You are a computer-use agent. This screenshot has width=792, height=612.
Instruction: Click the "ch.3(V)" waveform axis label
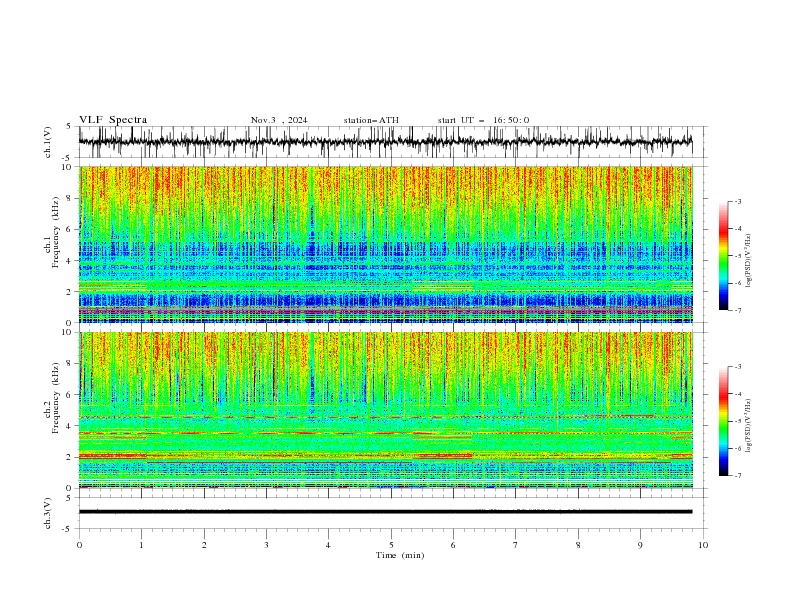click(x=48, y=513)
